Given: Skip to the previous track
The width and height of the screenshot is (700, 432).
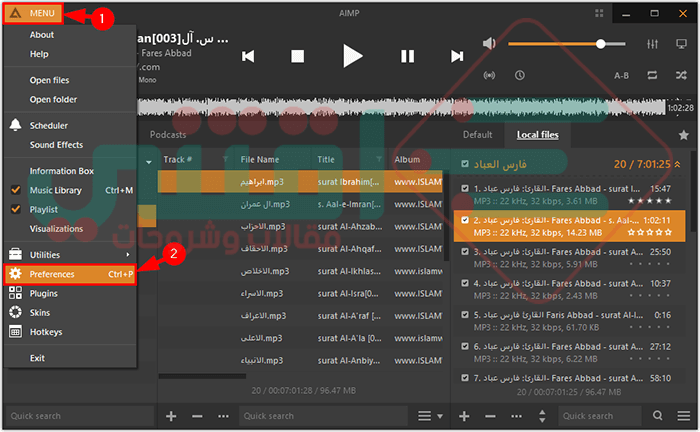Looking at the screenshot, I should (248, 56).
